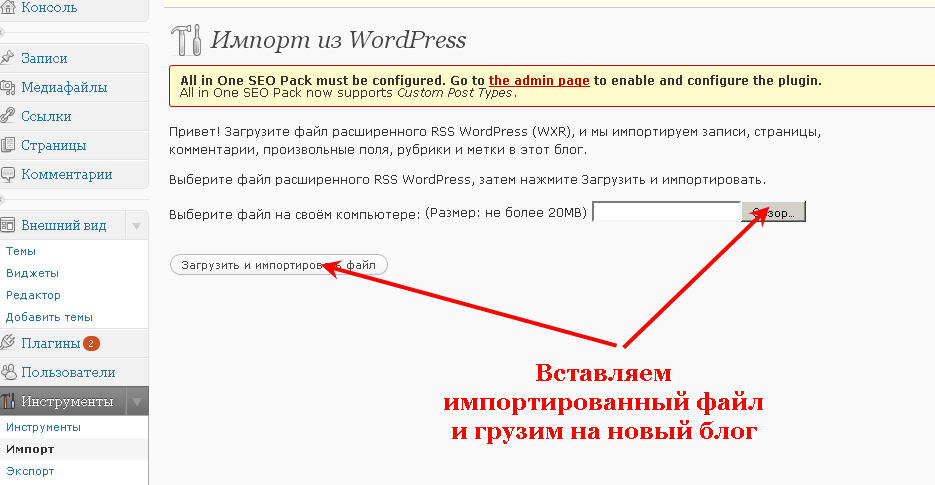Screen dimensions: 935x485
Task: Click the Ссылки chain icon
Action: pyautogui.click(x=7, y=116)
